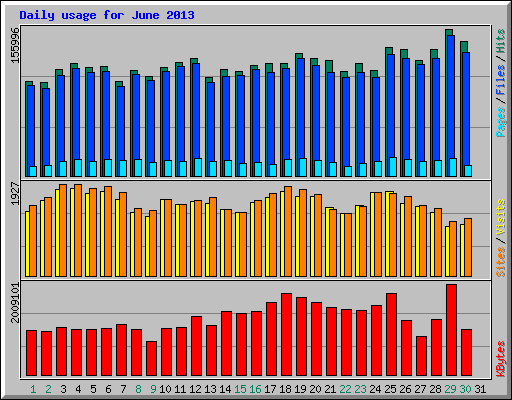Click day label 20 on x-axis
The height and width of the screenshot is (400, 512).
(x=315, y=389)
